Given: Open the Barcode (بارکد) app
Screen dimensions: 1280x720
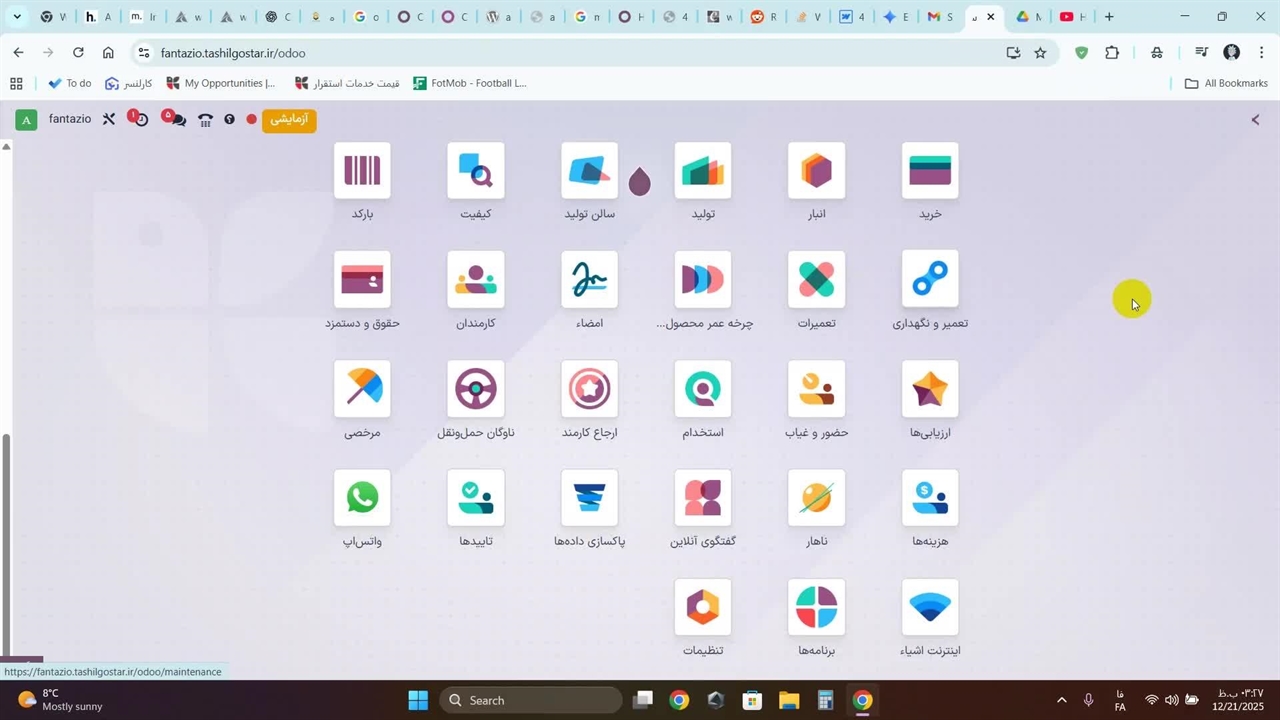Looking at the screenshot, I should point(362,171).
